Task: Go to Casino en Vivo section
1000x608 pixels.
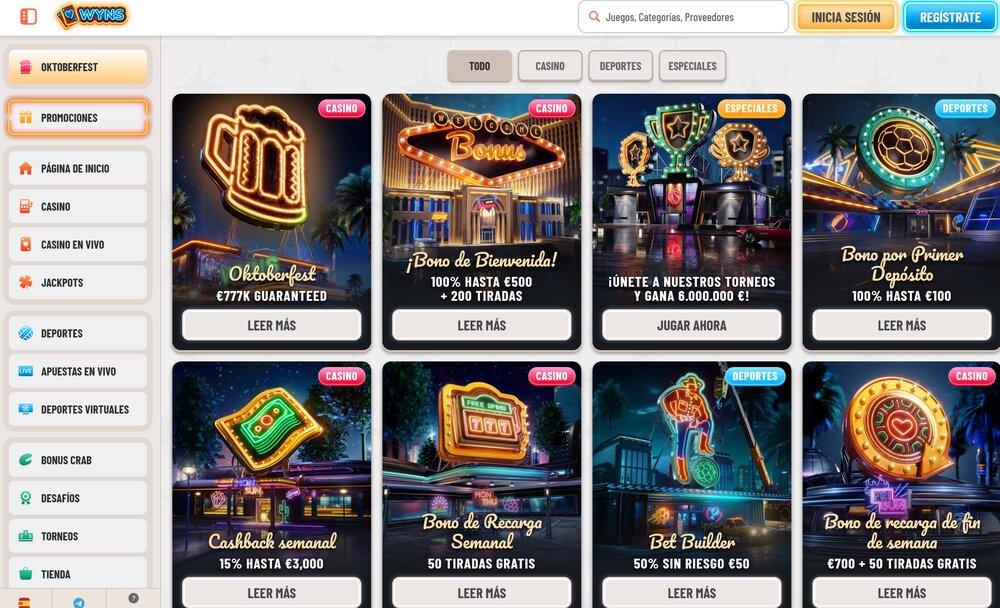Action: [78, 244]
